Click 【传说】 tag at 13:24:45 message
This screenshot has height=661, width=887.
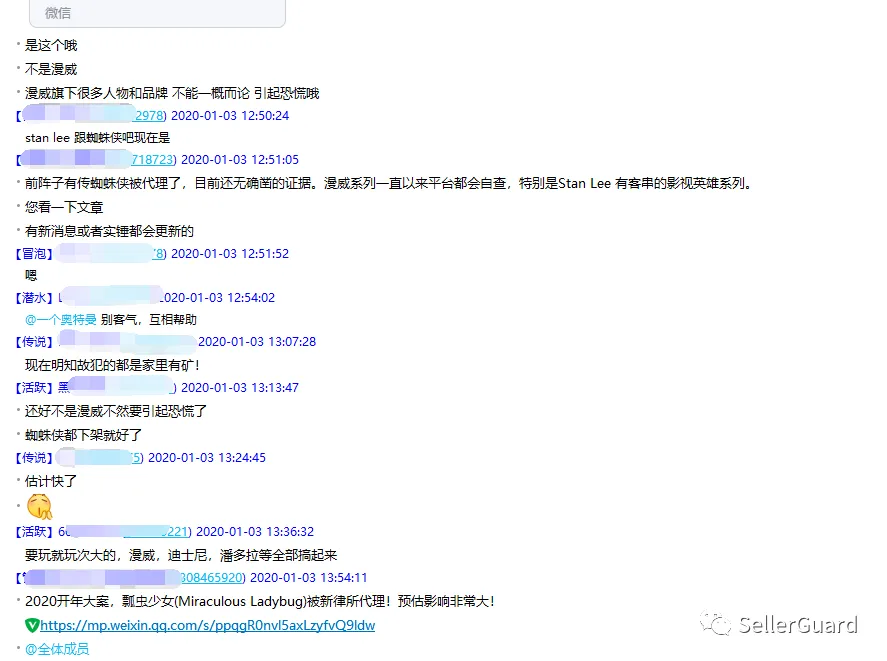click(34, 458)
